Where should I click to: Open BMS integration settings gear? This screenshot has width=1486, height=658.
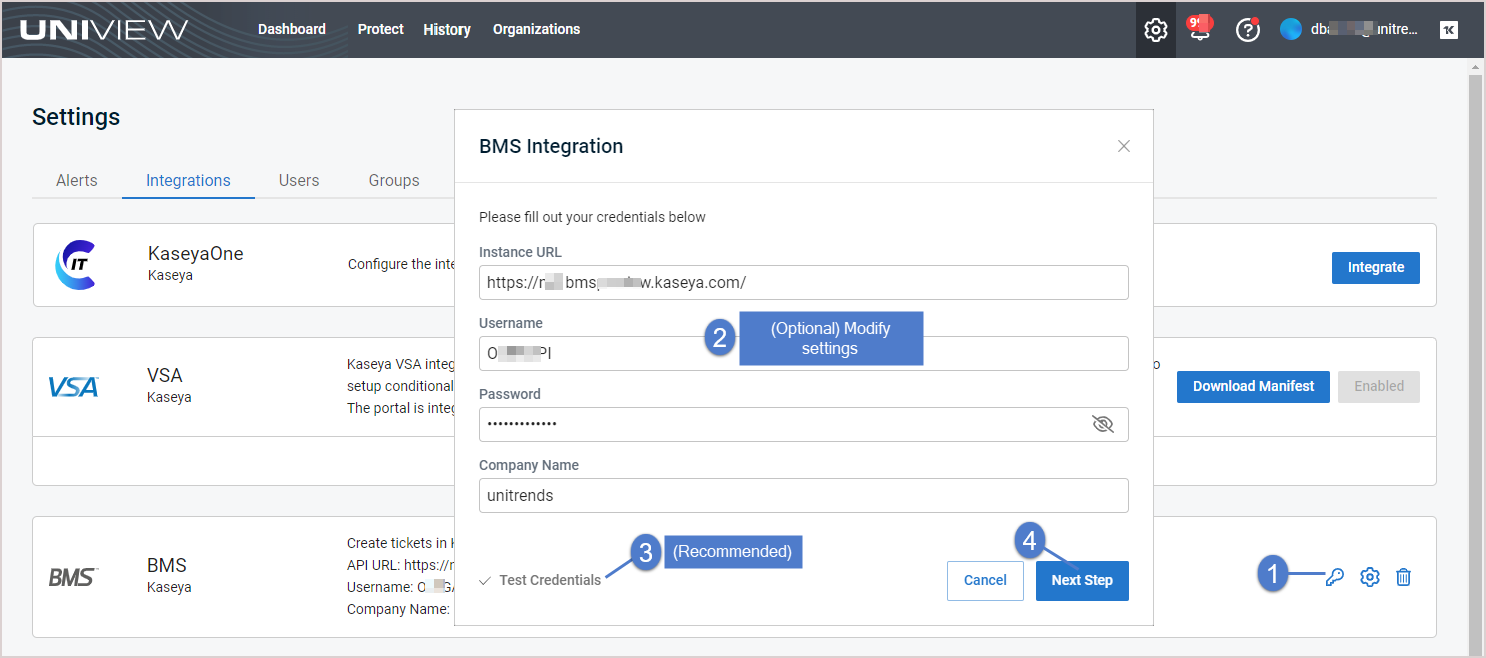pyautogui.click(x=1370, y=577)
